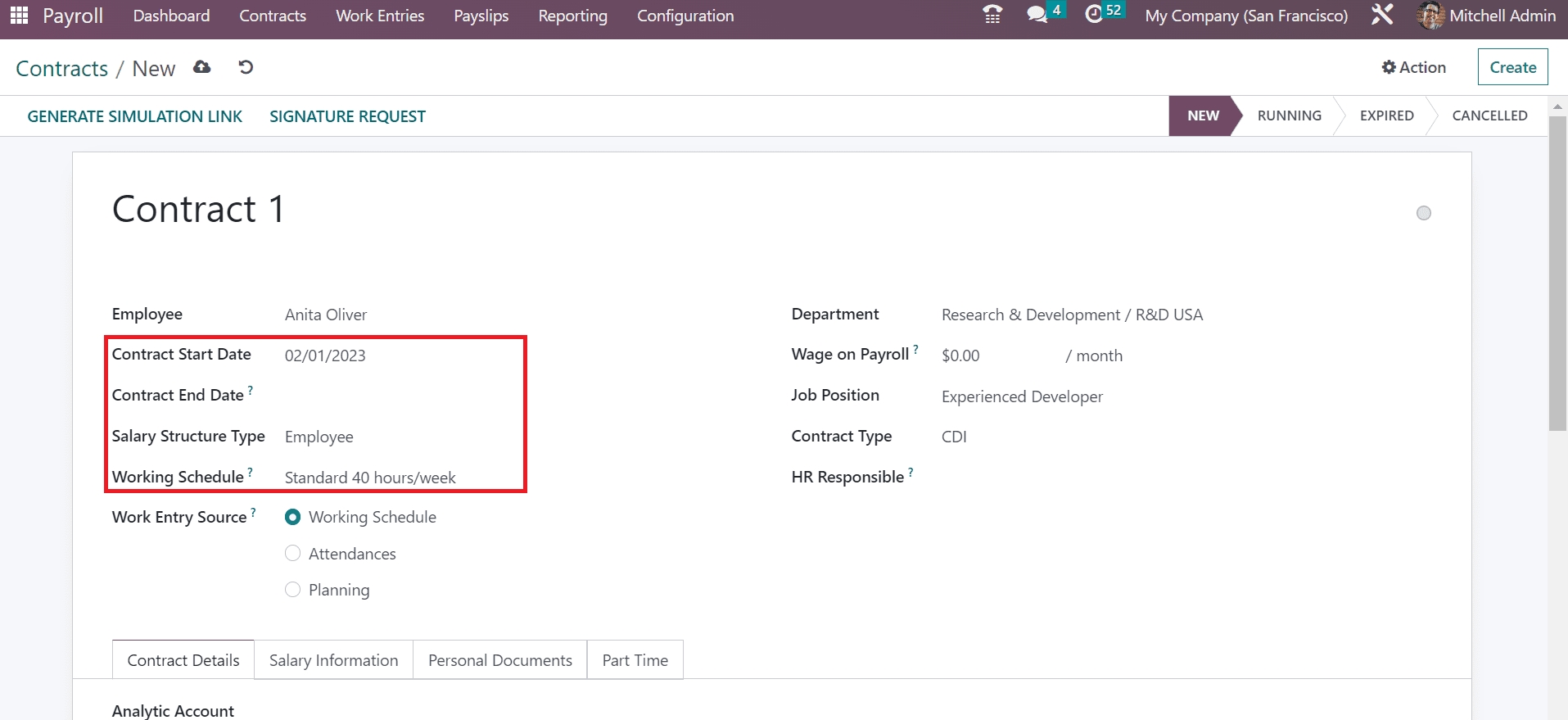The height and width of the screenshot is (720, 1568).
Task: Open the VoIP phone icon
Action: tap(992, 15)
